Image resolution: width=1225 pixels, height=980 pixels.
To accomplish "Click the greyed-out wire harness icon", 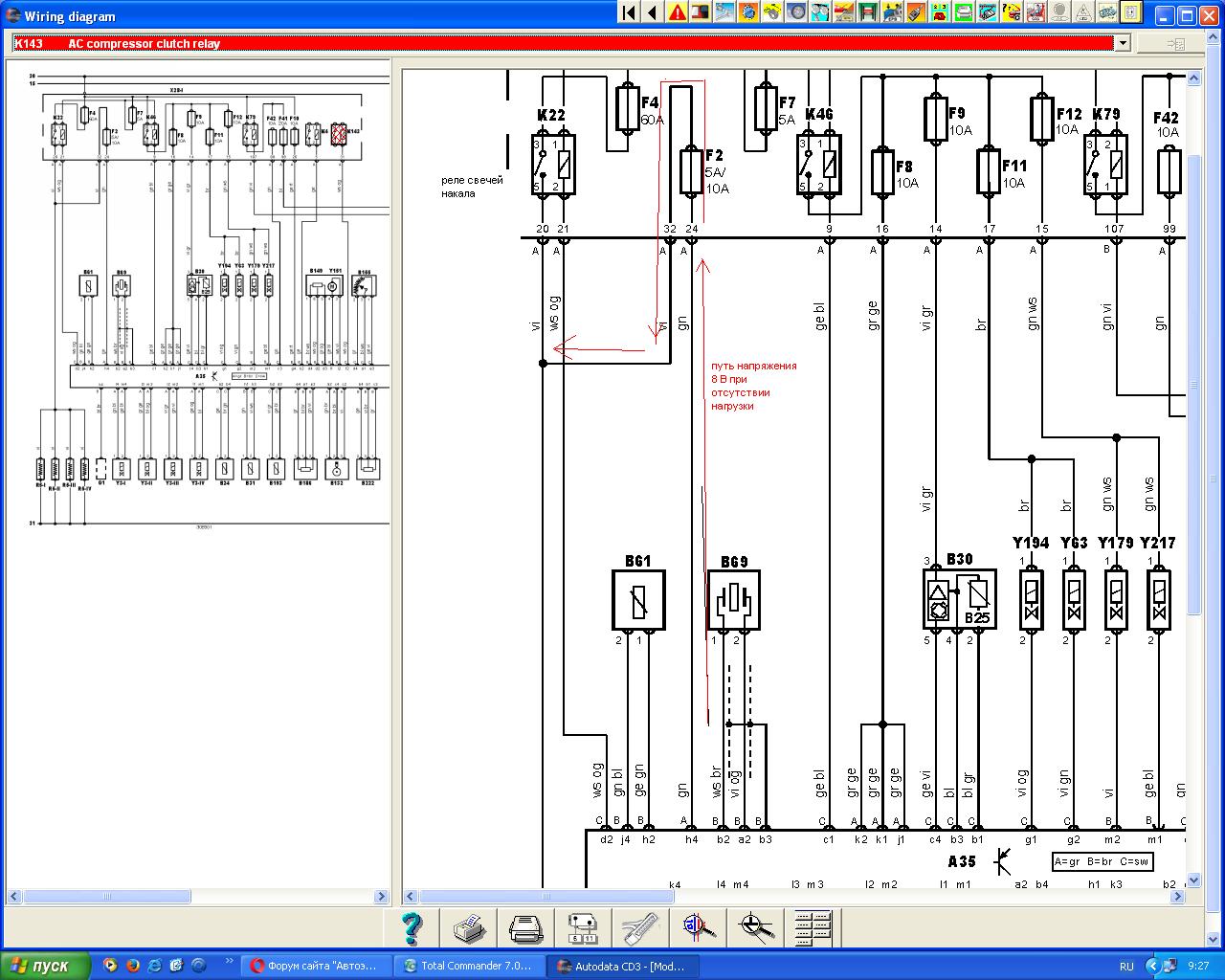I will coord(640,927).
